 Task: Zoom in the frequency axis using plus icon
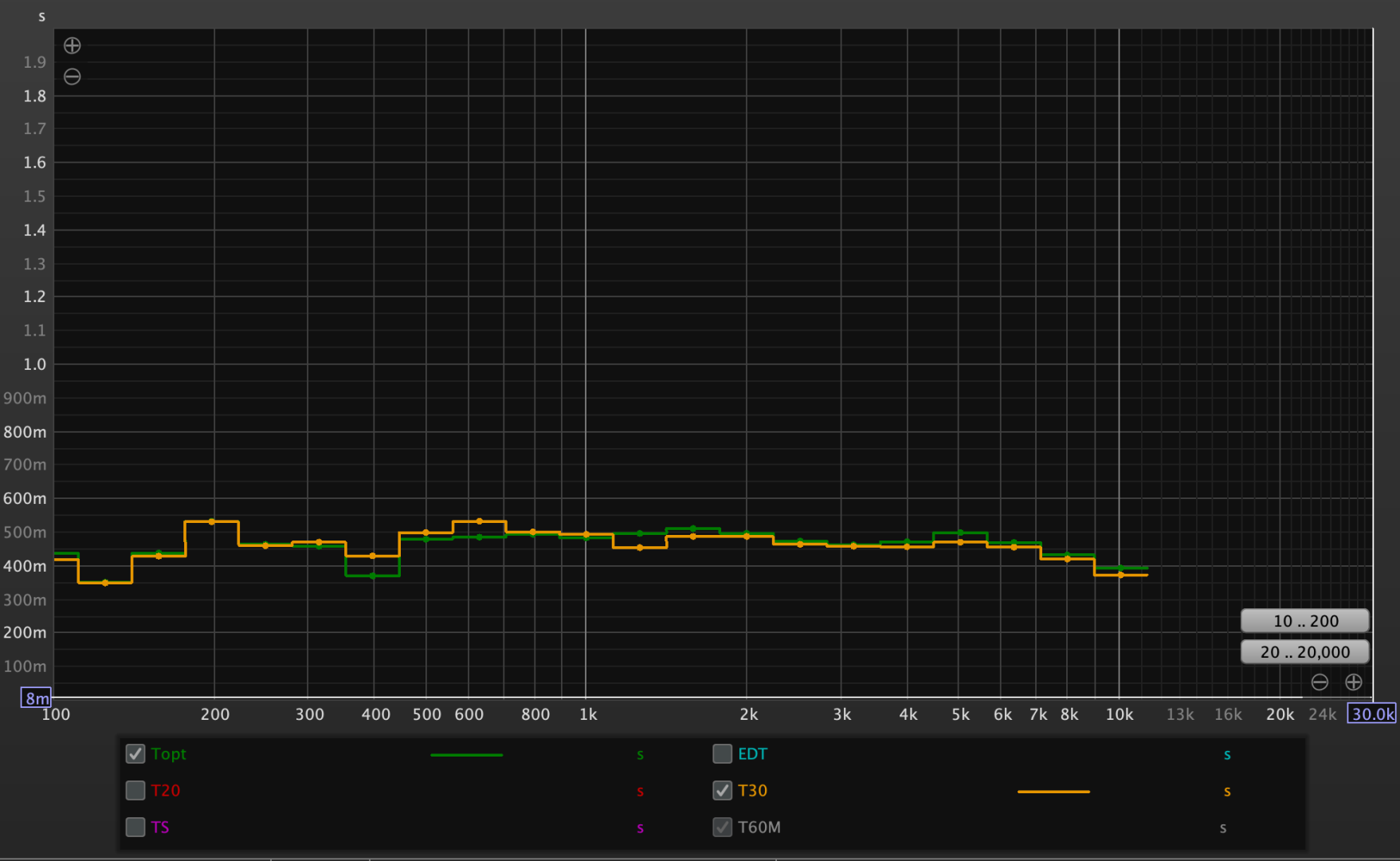(1354, 682)
